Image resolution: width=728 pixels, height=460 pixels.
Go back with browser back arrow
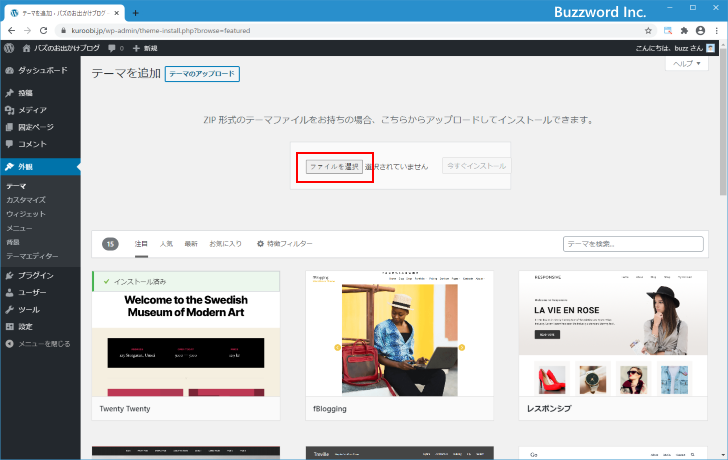[x=12, y=31]
